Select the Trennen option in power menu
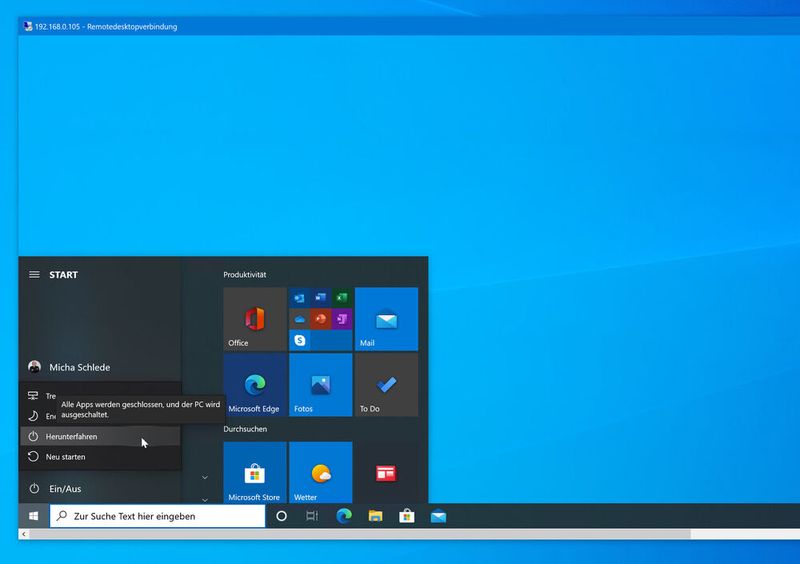This screenshot has width=800, height=564. [x=39, y=396]
